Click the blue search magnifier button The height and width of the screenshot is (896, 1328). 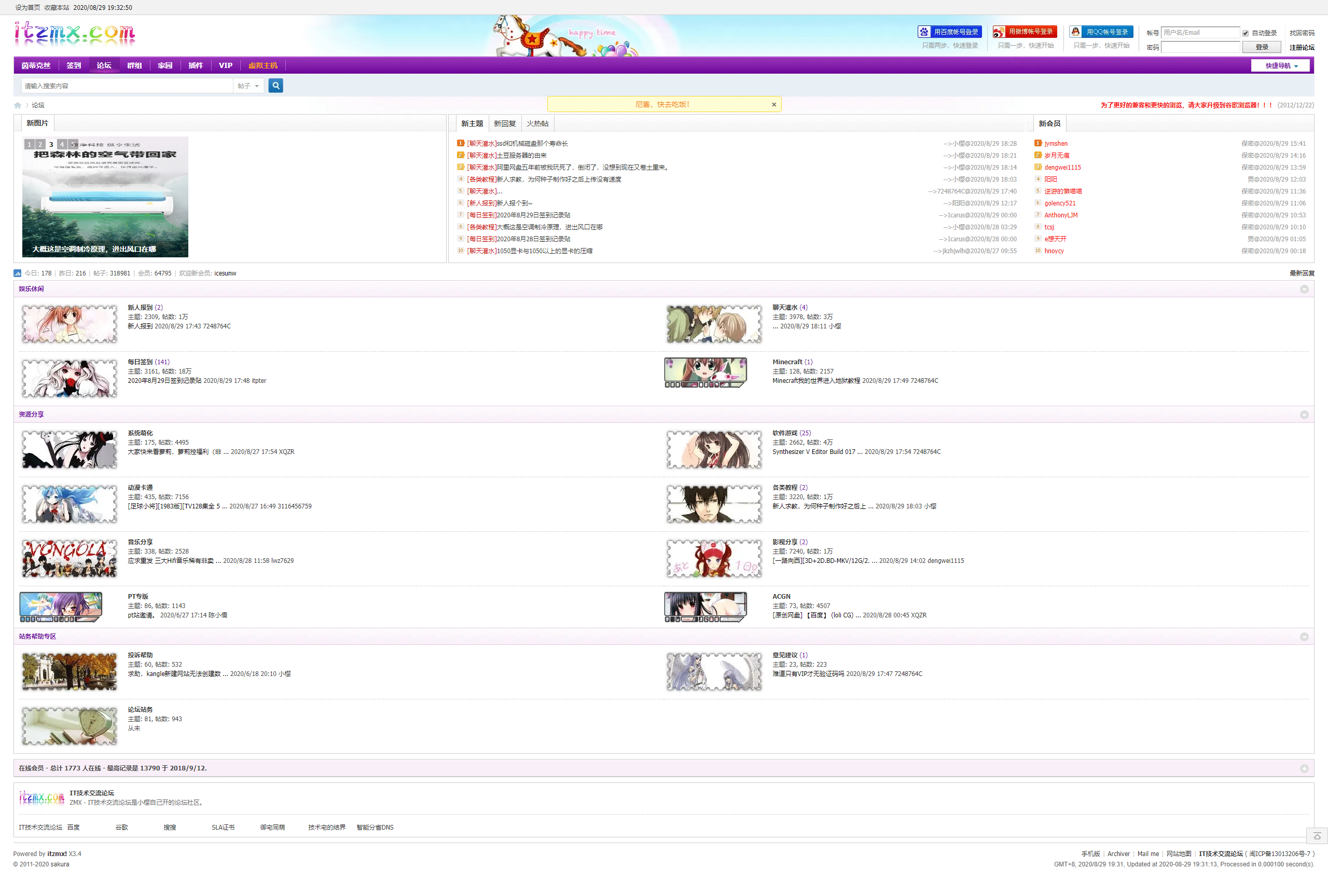(x=275, y=86)
